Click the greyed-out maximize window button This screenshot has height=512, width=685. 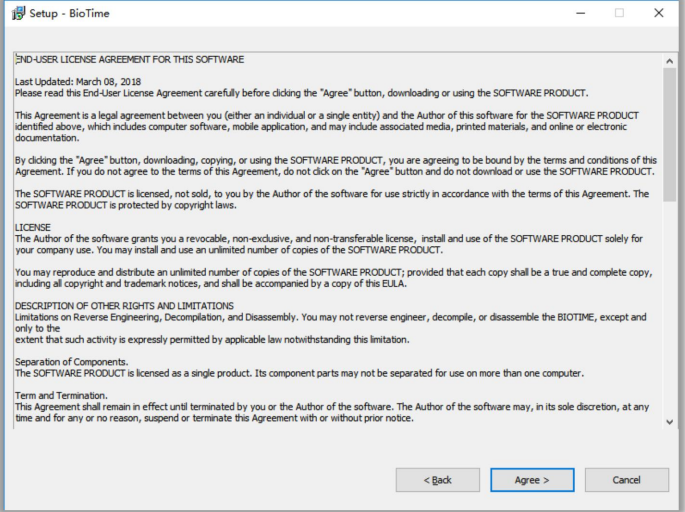(619, 13)
